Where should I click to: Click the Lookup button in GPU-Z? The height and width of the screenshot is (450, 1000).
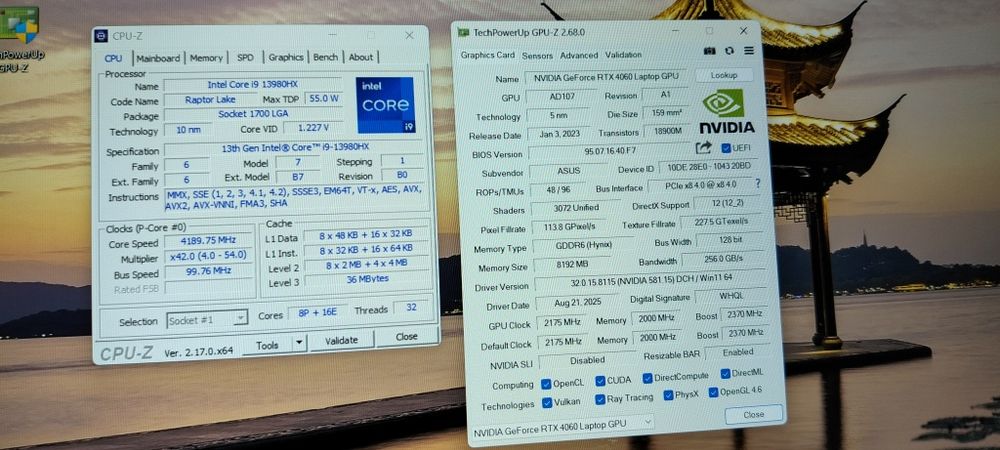pyautogui.click(x=724, y=75)
